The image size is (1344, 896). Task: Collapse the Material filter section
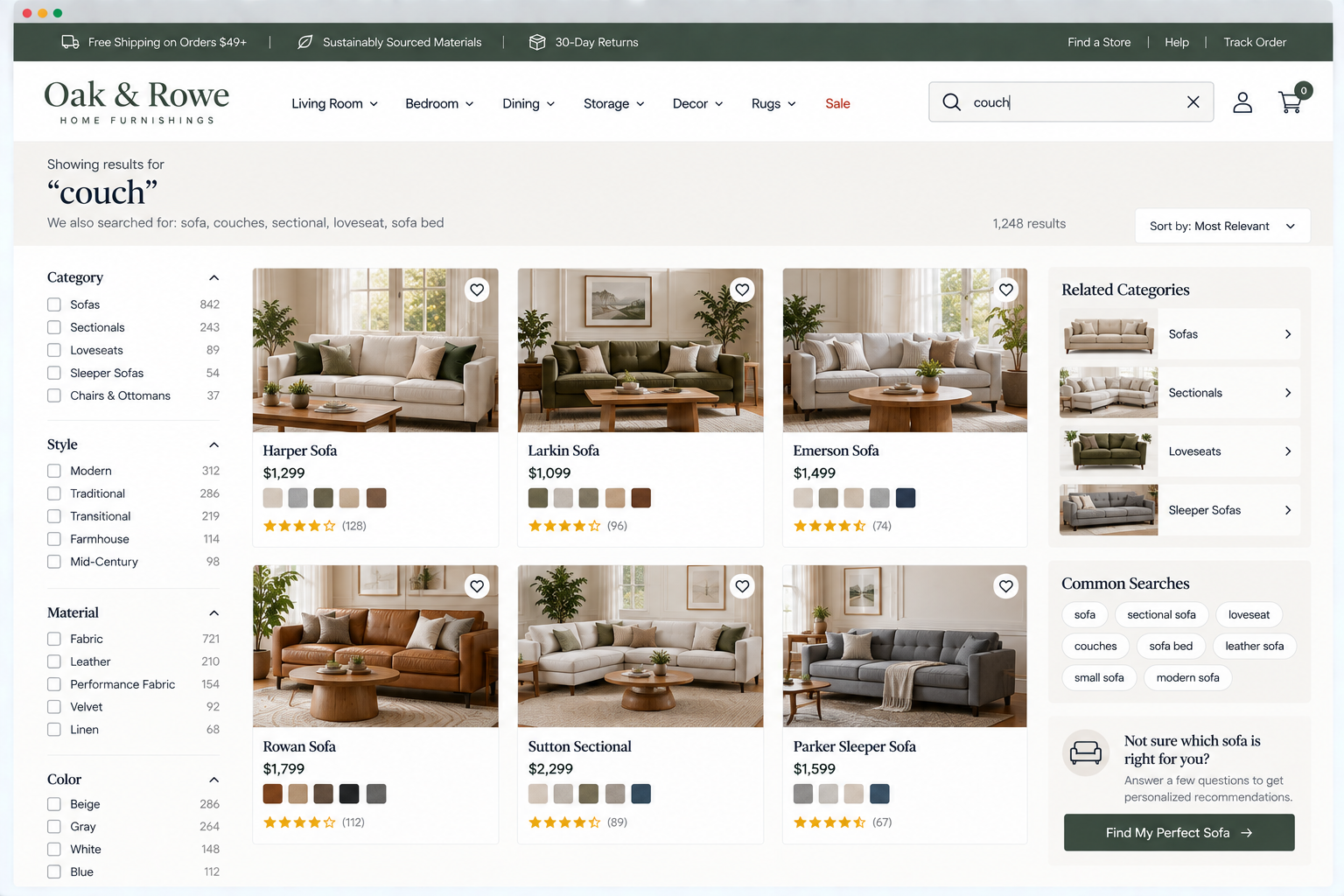[x=213, y=612]
